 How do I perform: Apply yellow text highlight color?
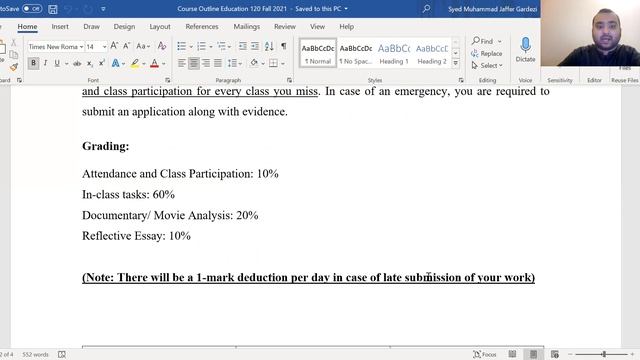pos(135,63)
